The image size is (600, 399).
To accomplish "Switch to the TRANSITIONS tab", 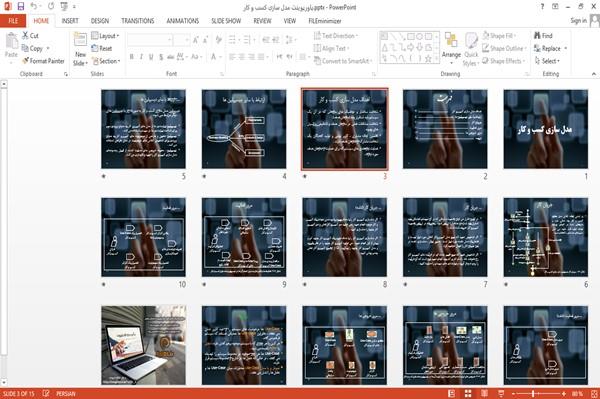I will coord(138,21).
